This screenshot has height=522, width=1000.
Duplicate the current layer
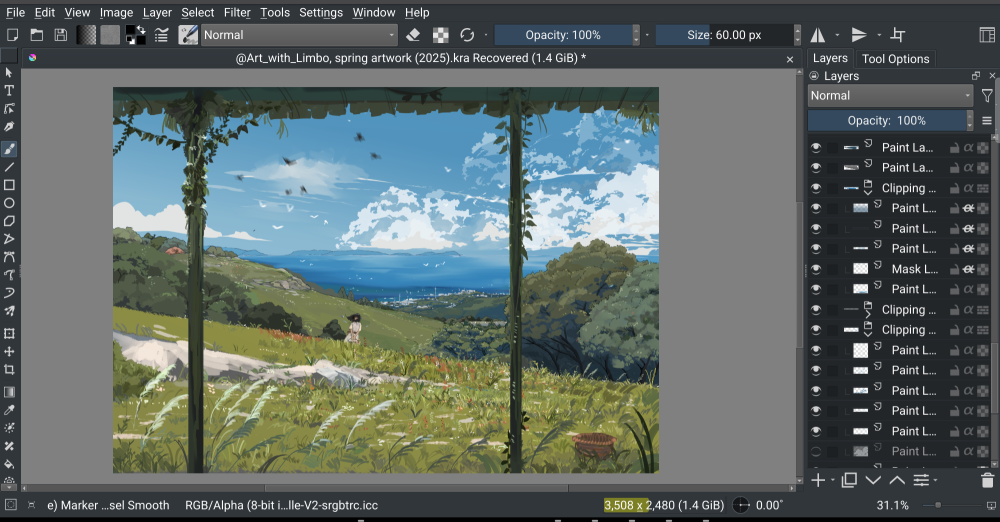(x=849, y=481)
